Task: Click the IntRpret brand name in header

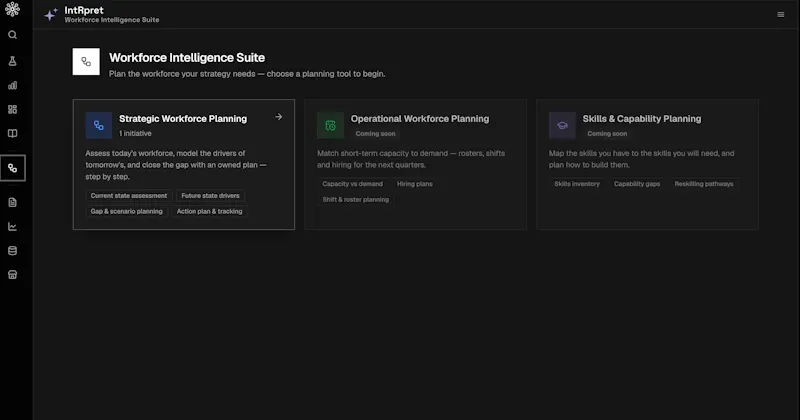Action: coord(84,10)
